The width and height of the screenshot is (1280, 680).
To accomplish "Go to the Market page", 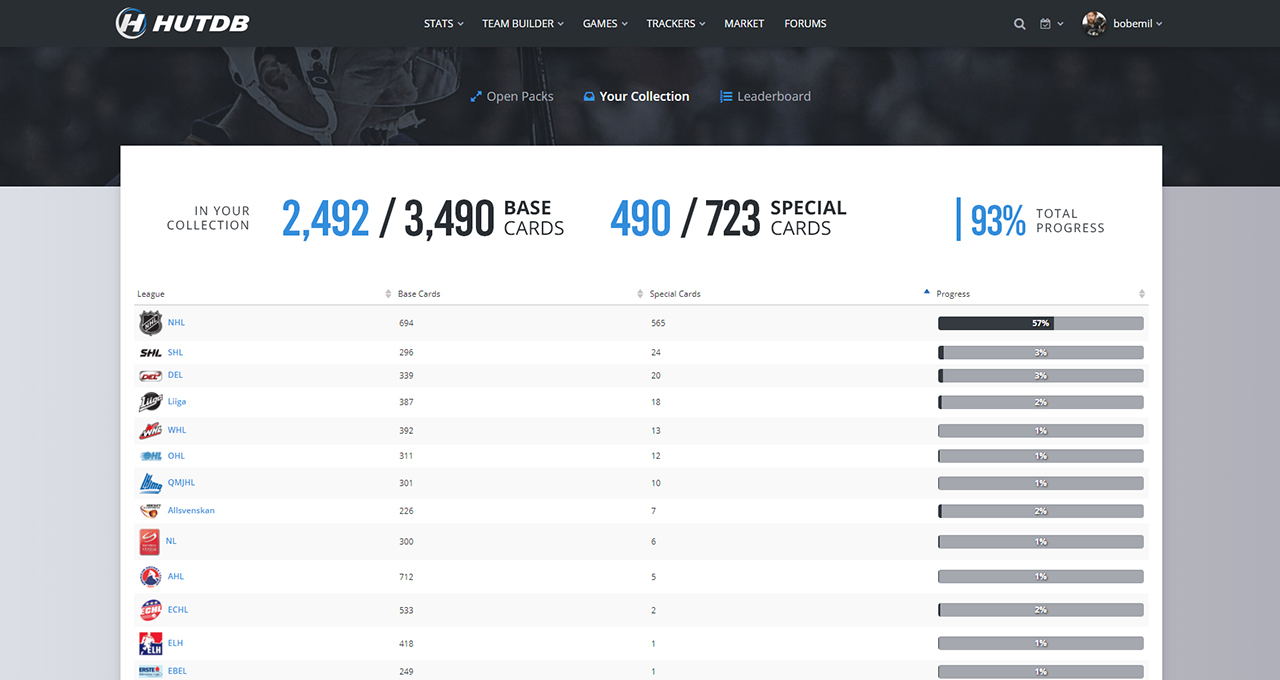I will click(744, 24).
